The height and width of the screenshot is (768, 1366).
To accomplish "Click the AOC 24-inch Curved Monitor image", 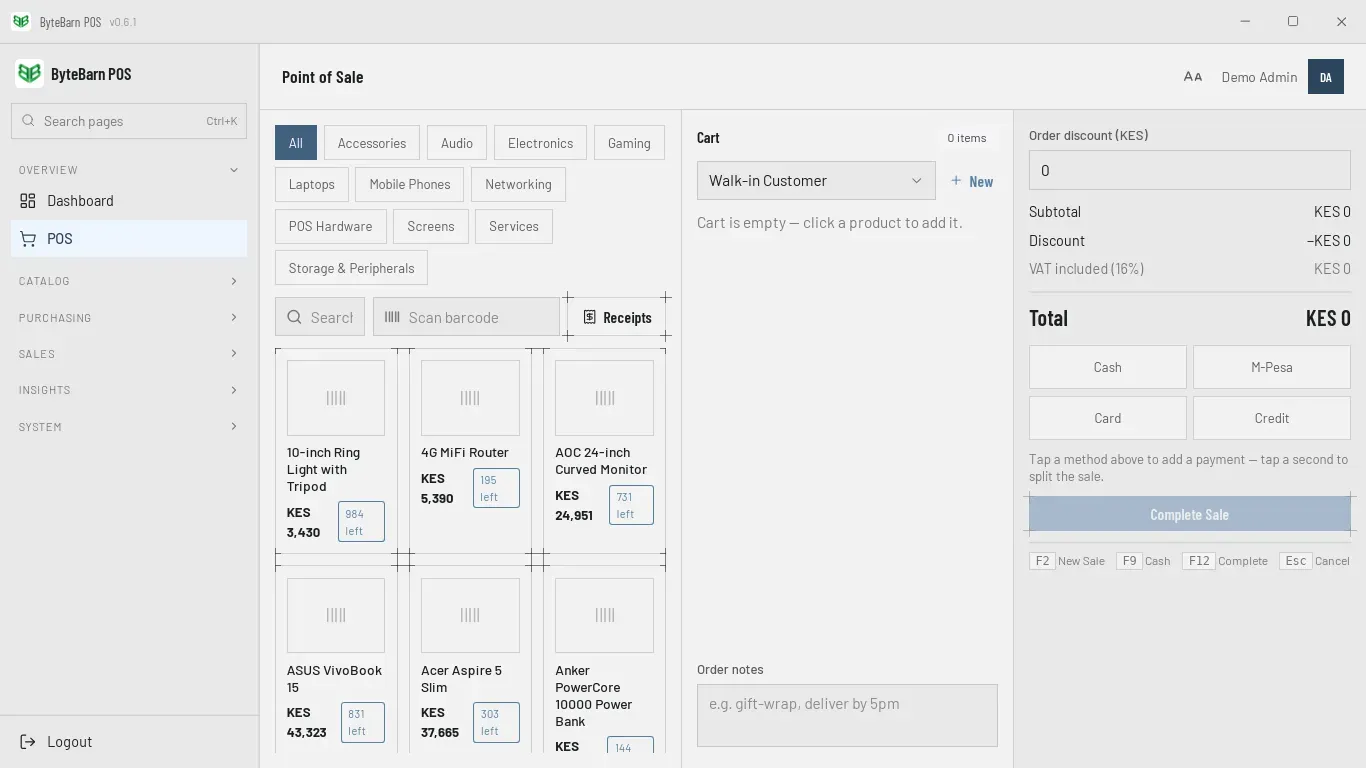I will [604, 398].
